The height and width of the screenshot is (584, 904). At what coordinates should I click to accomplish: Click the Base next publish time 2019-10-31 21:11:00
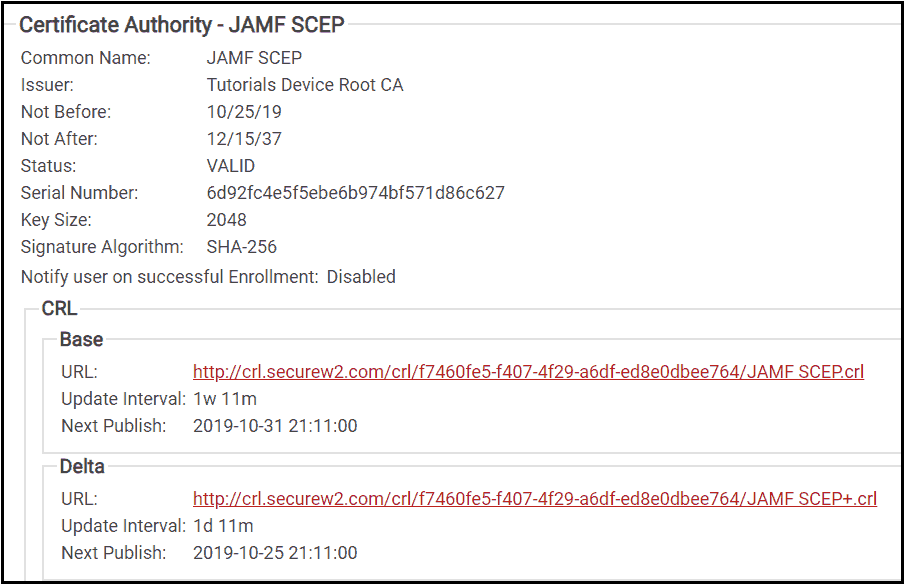pyautogui.click(x=275, y=426)
